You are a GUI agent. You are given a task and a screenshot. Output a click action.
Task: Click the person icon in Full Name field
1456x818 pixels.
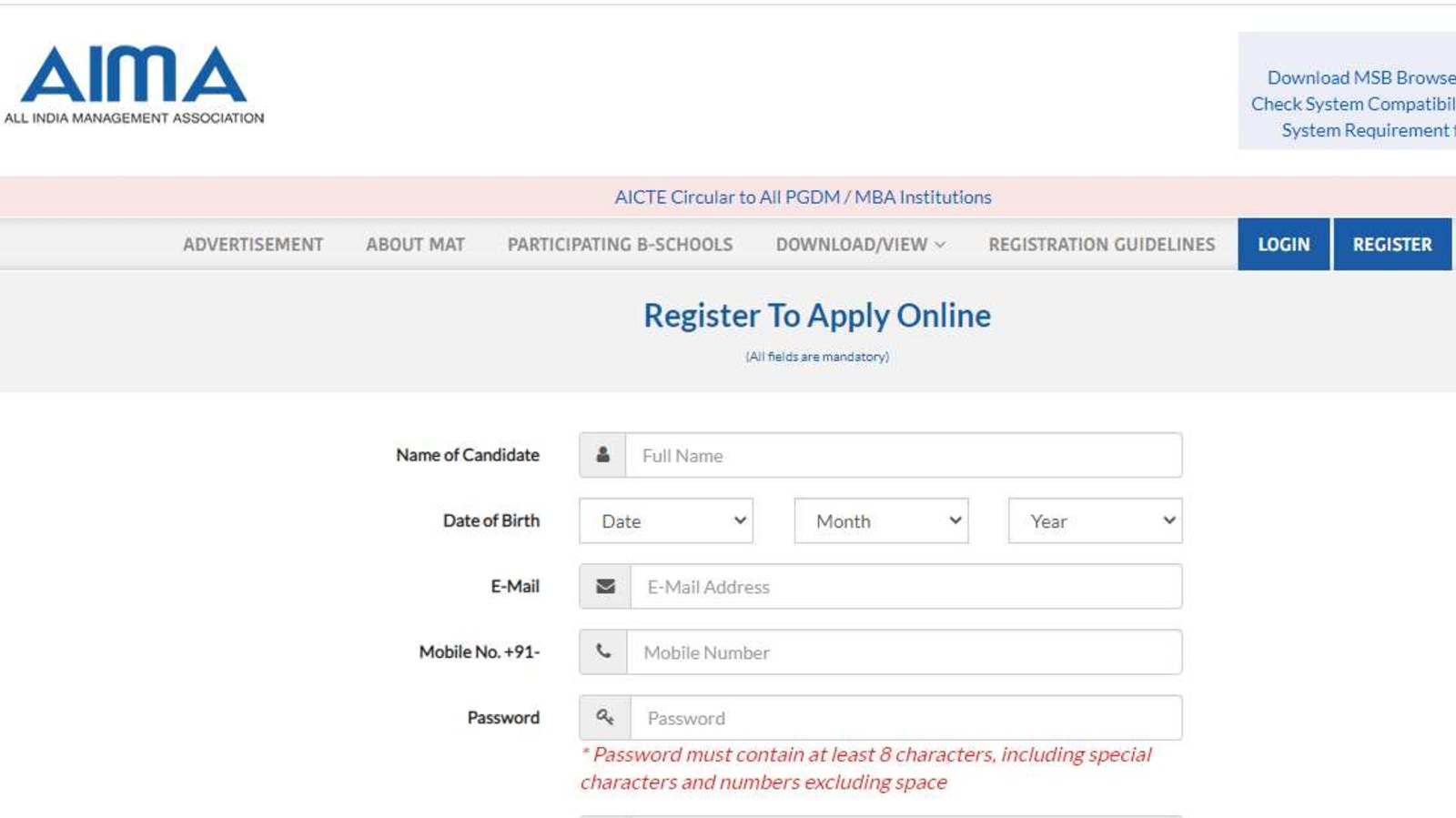(x=603, y=455)
